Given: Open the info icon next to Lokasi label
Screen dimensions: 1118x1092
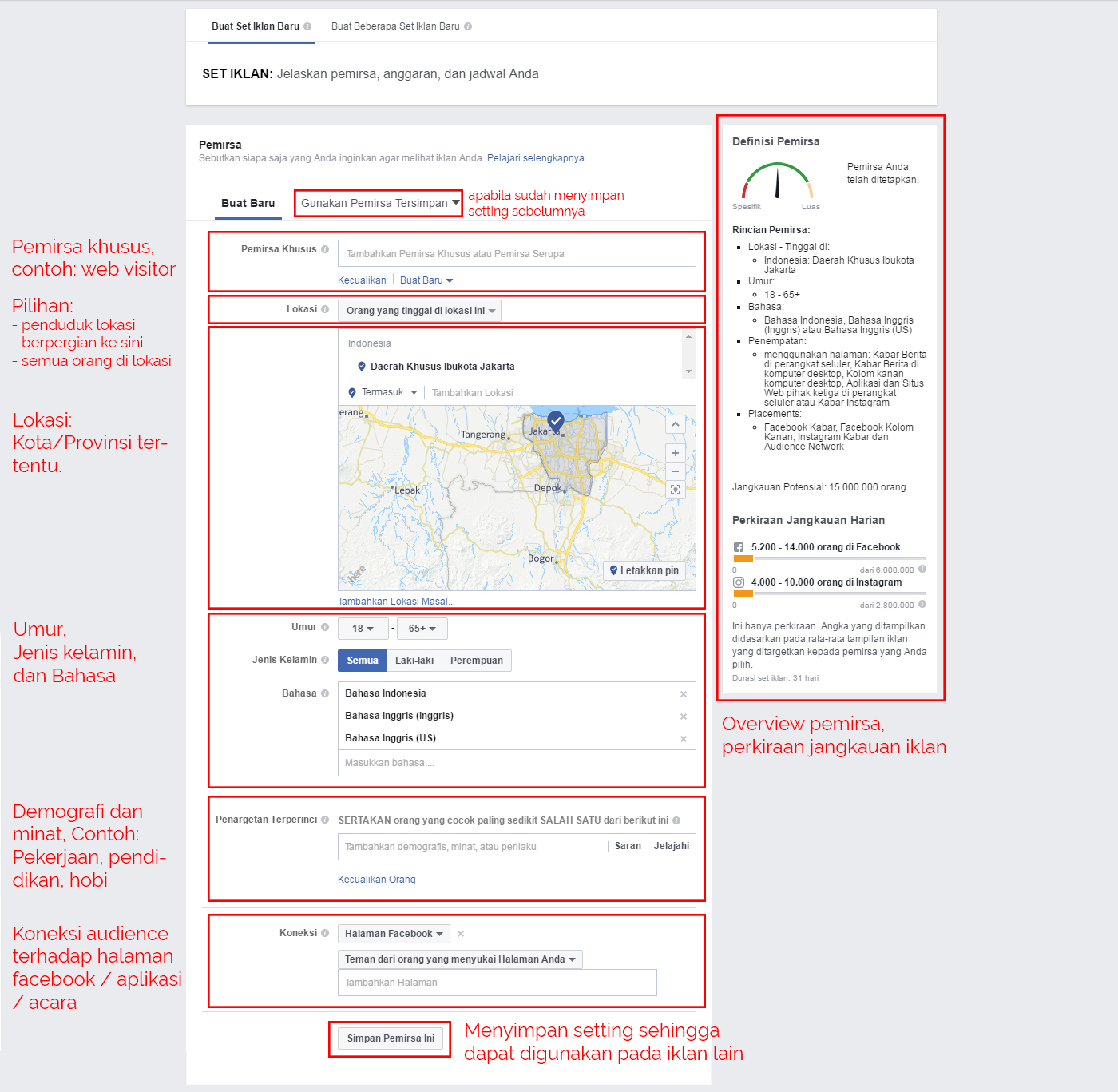Looking at the screenshot, I should (x=325, y=309).
